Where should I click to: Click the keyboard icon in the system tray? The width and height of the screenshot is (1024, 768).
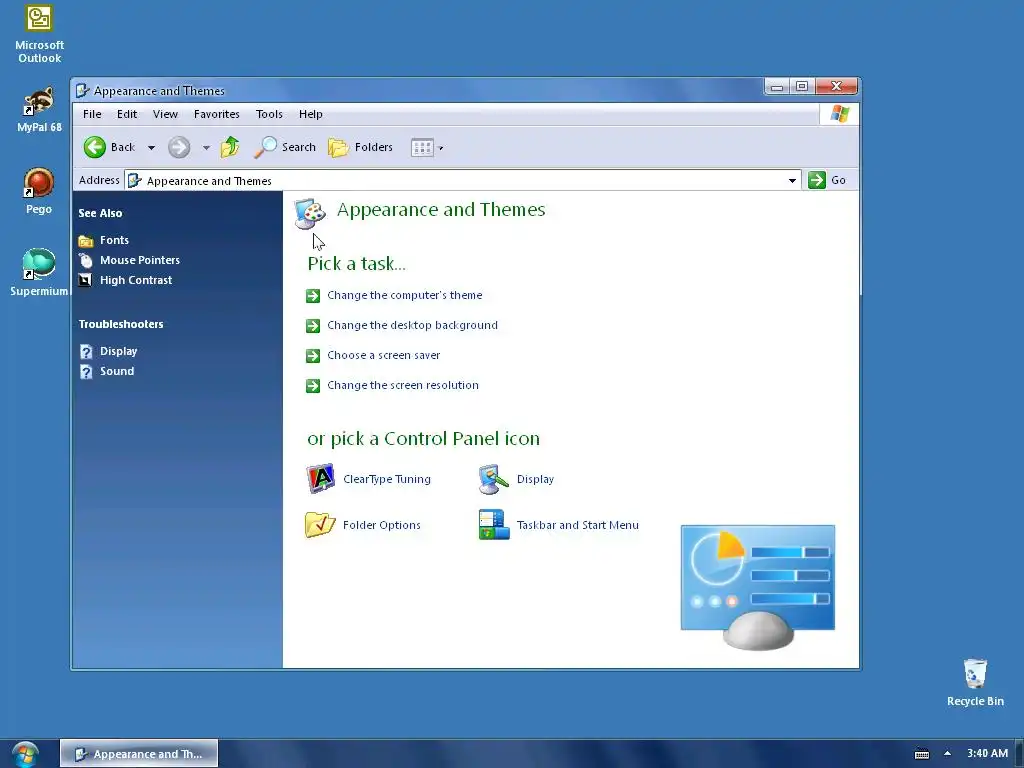point(921,754)
